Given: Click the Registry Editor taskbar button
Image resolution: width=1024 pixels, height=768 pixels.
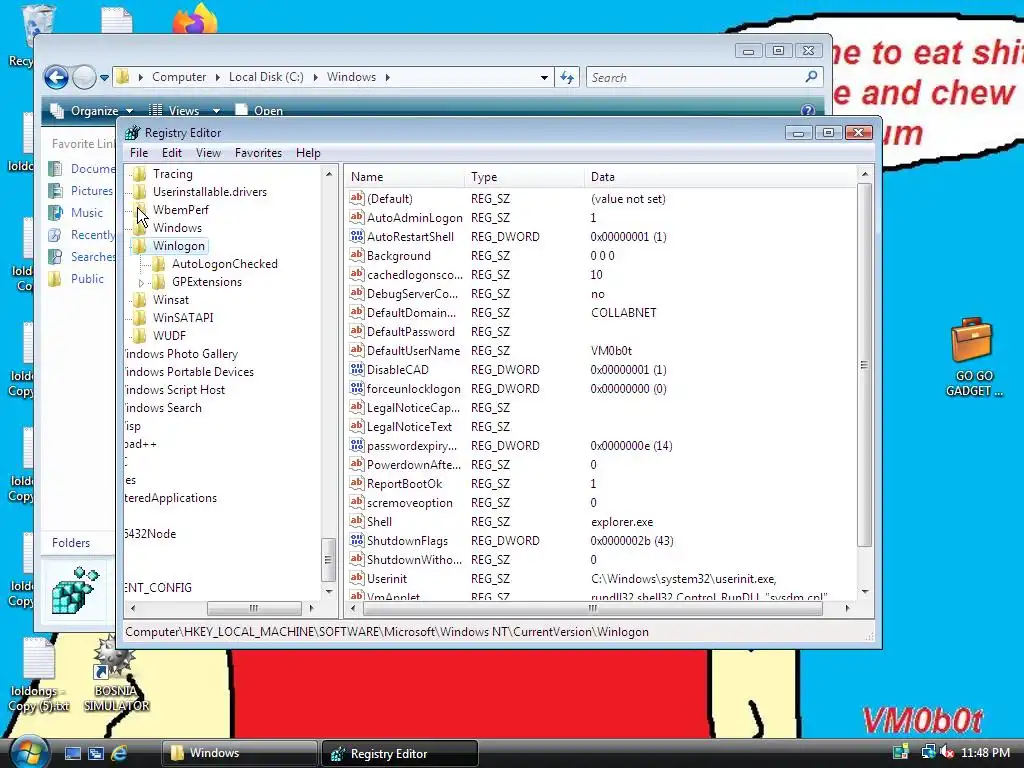Looking at the screenshot, I should 400,753.
